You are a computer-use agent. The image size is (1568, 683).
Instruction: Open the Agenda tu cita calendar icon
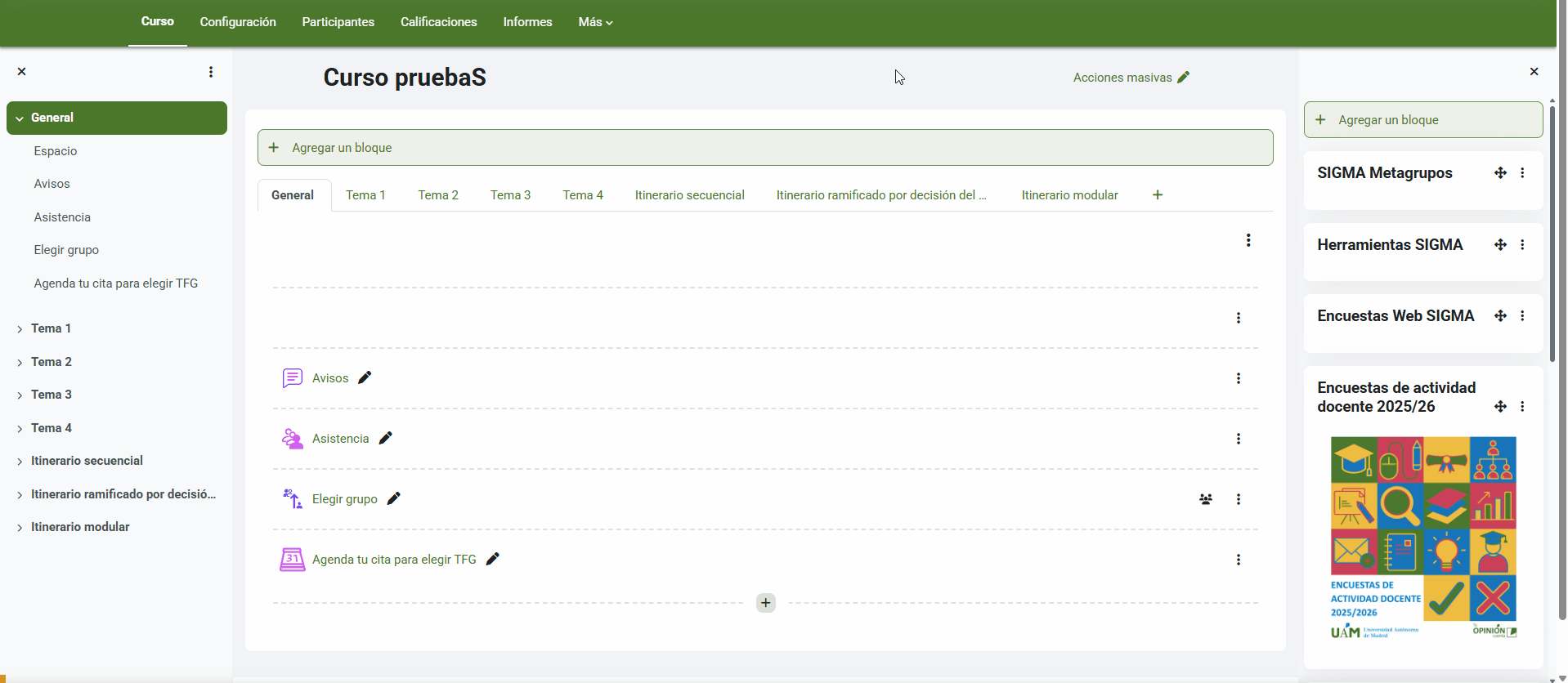tap(293, 559)
